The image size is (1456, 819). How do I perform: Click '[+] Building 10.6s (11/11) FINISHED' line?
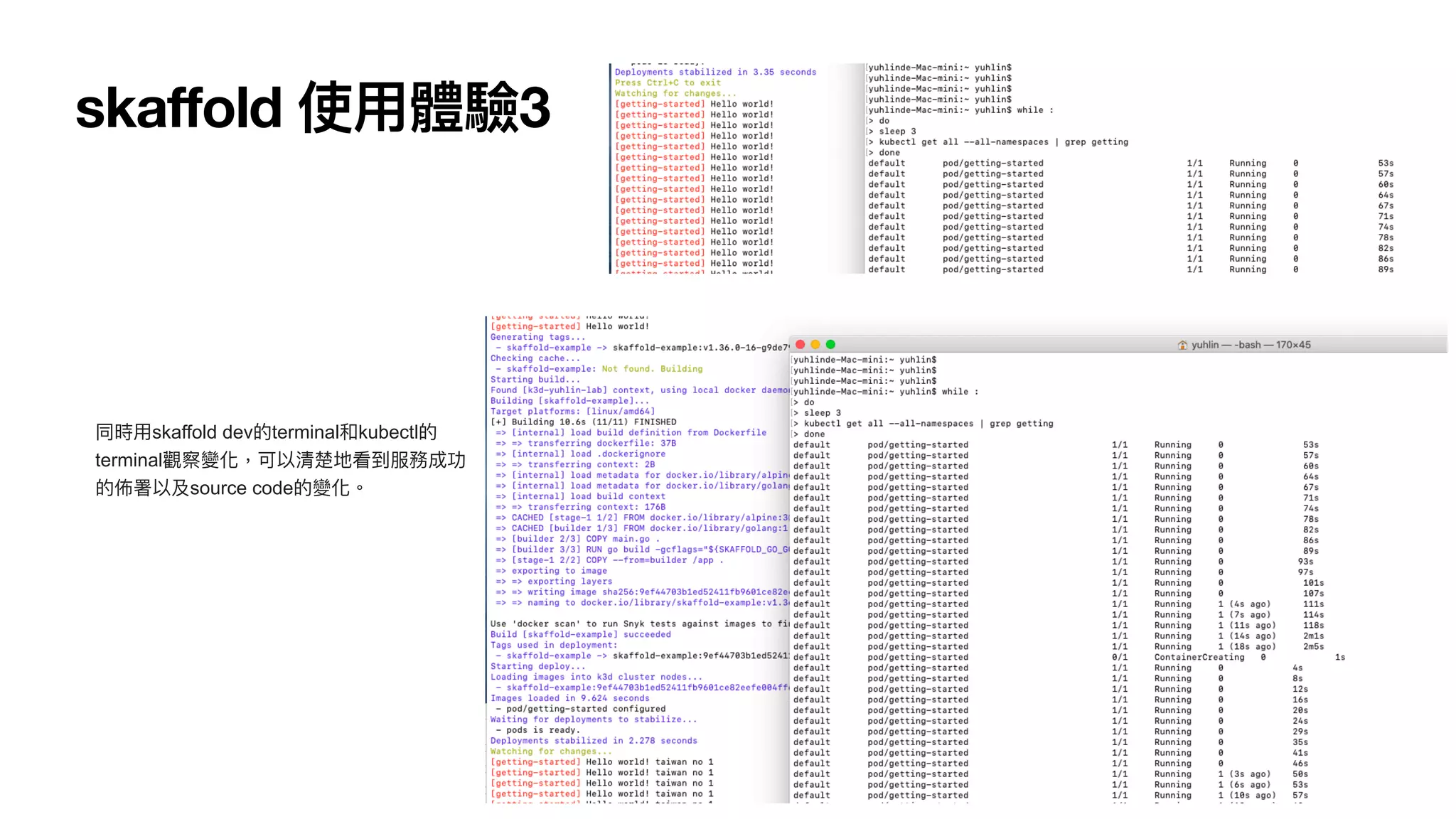583,422
